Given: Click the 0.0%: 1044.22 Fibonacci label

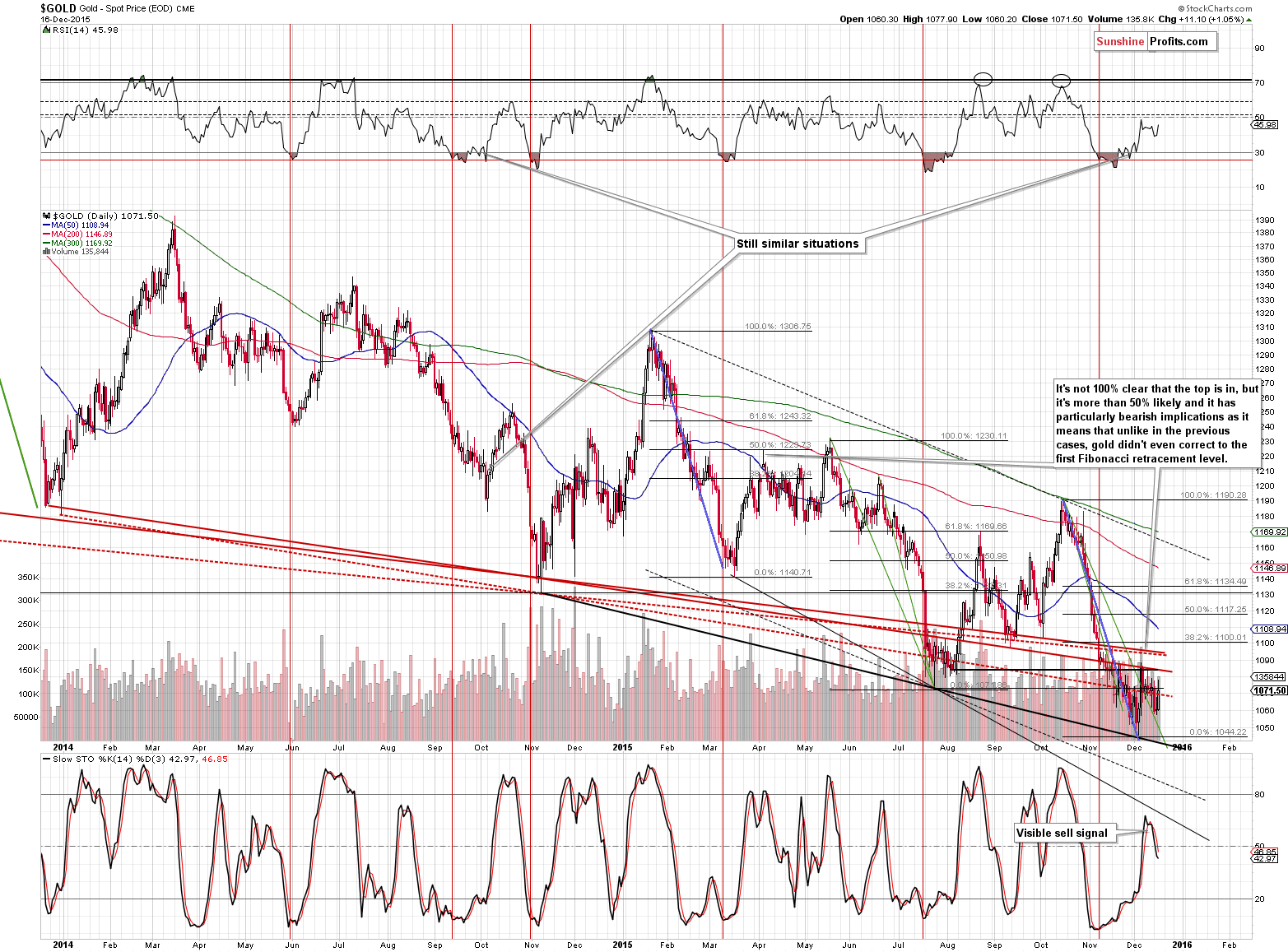Looking at the screenshot, I should 1218,731.
